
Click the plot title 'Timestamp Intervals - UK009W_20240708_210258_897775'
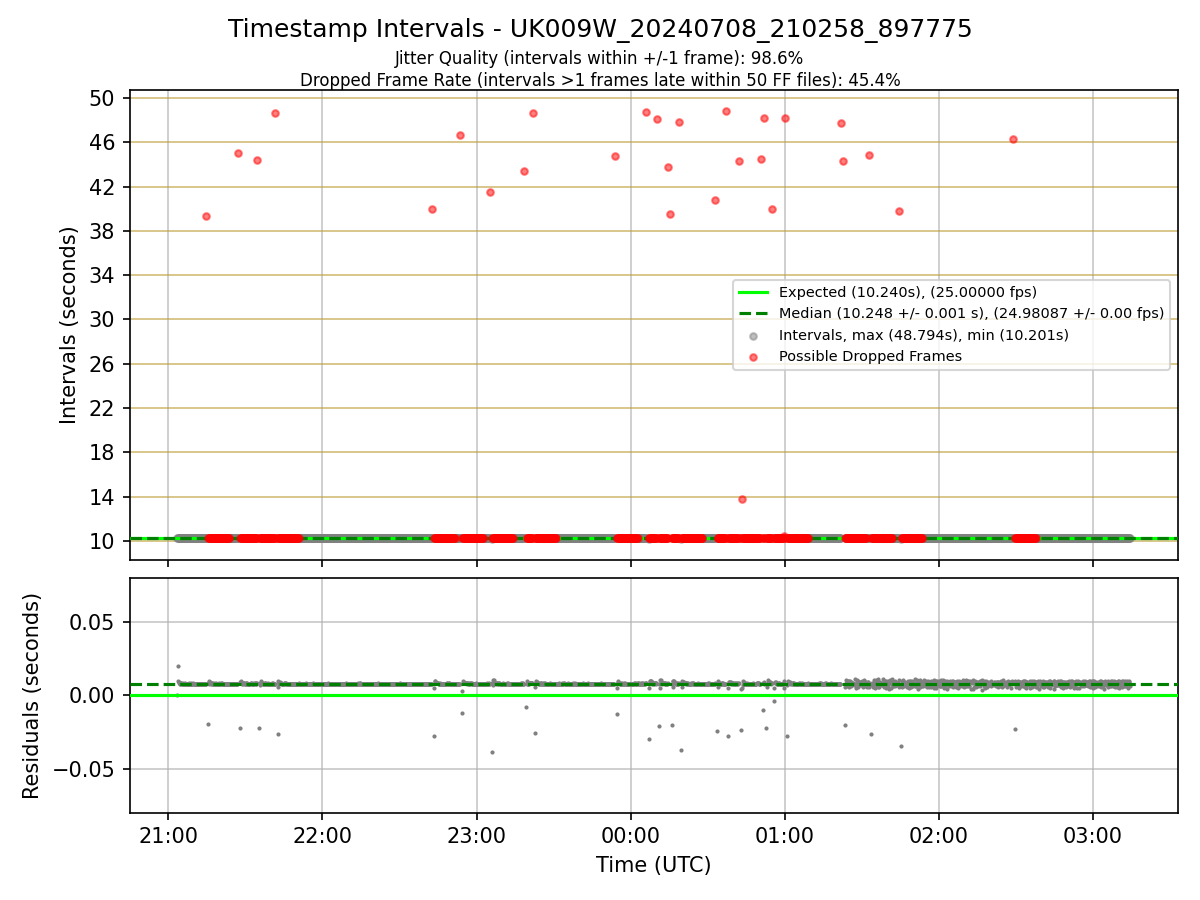point(600,29)
